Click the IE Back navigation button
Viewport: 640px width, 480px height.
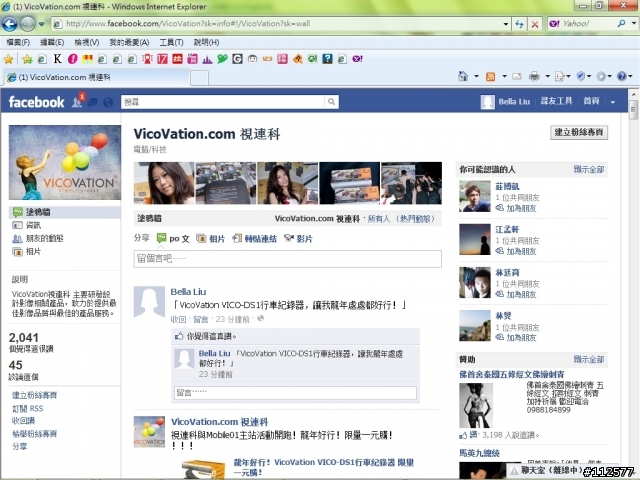point(9,24)
